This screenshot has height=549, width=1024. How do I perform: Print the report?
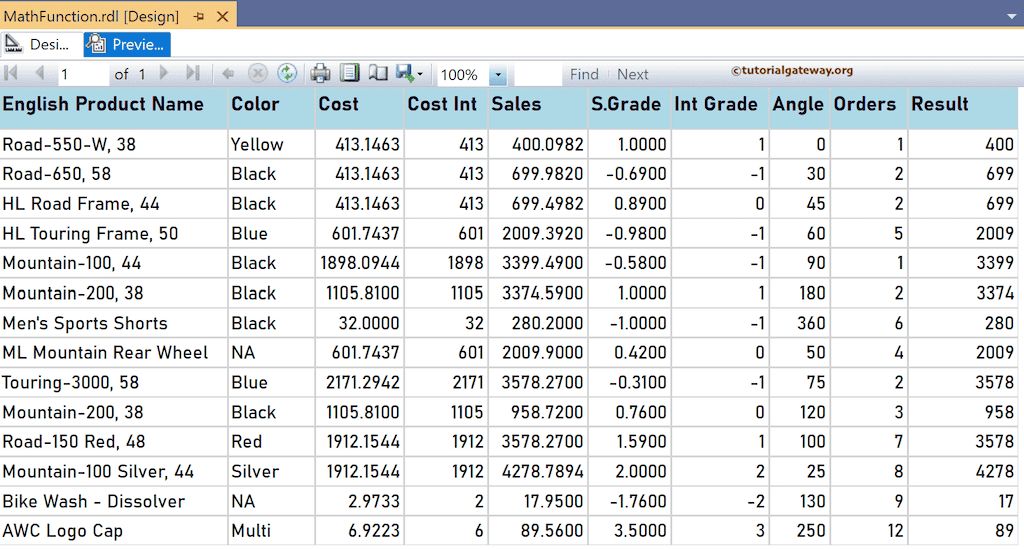pos(320,73)
